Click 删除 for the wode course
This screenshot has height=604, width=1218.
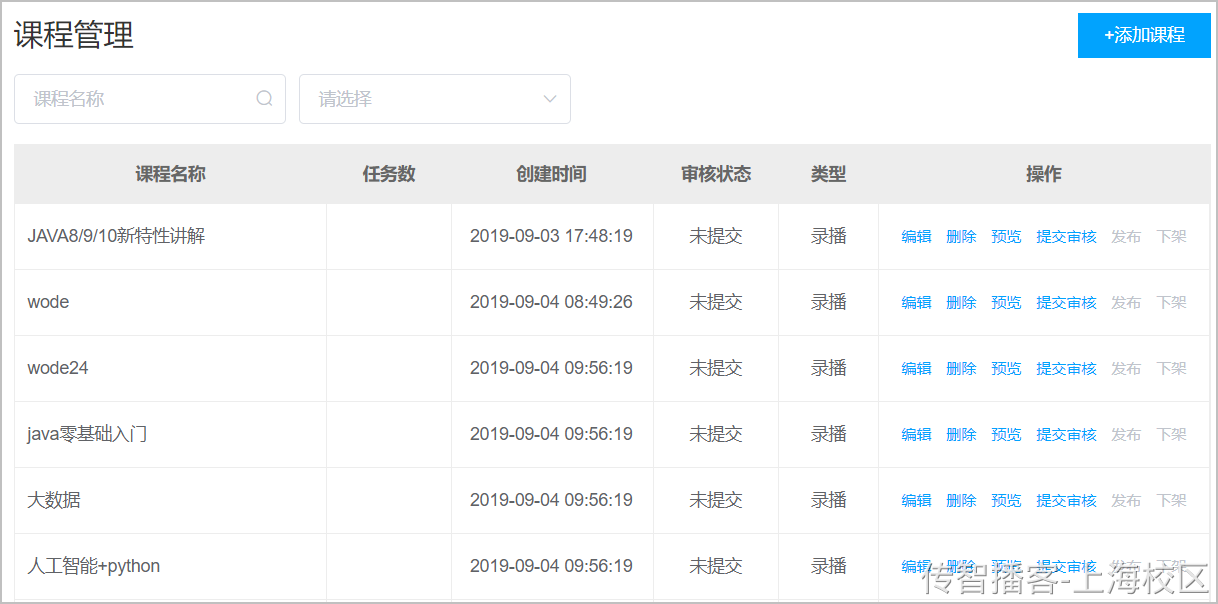[x=961, y=303]
